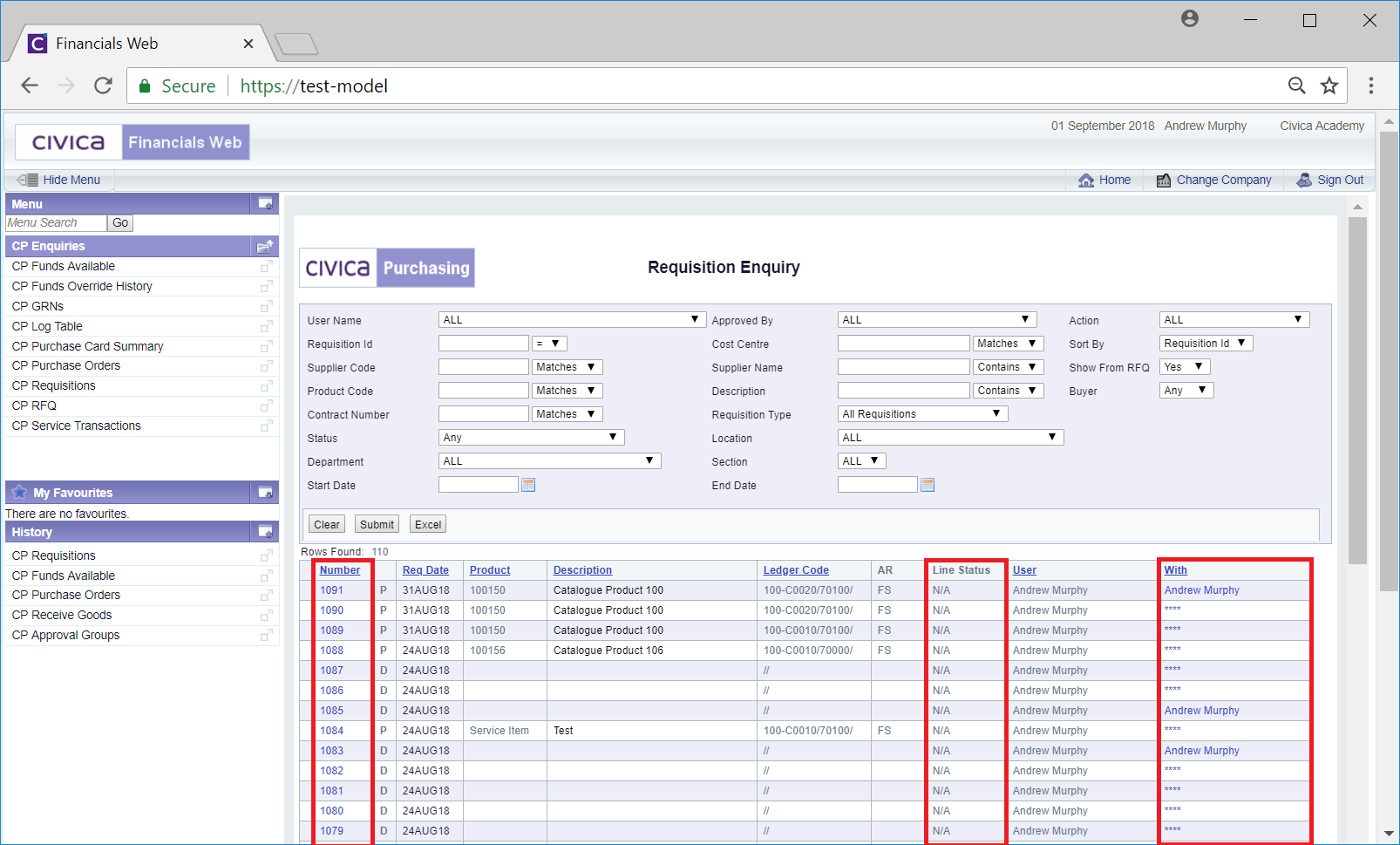Click into the Menu Search field
Image resolution: width=1400 pixels, height=845 pixels.
coord(56,223)
